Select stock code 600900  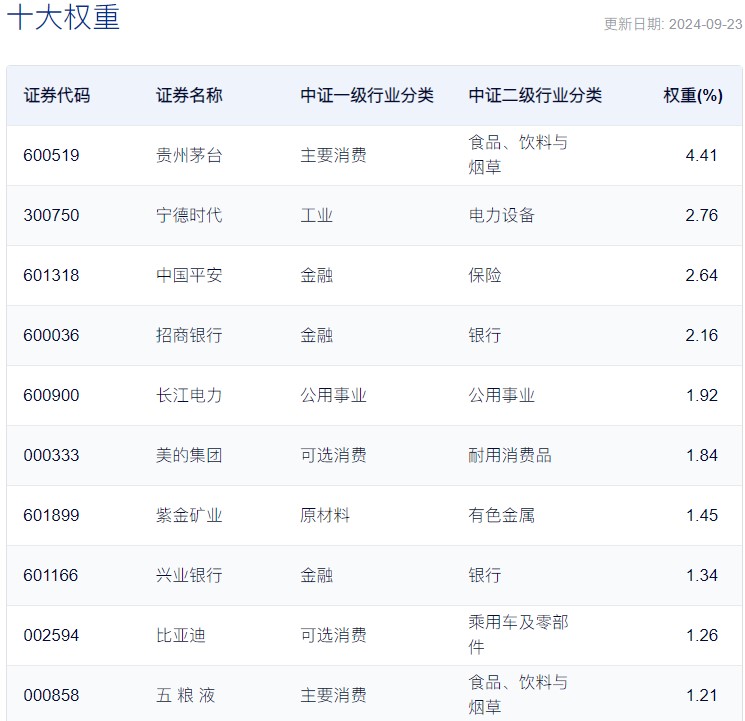(x=51, y=395)
